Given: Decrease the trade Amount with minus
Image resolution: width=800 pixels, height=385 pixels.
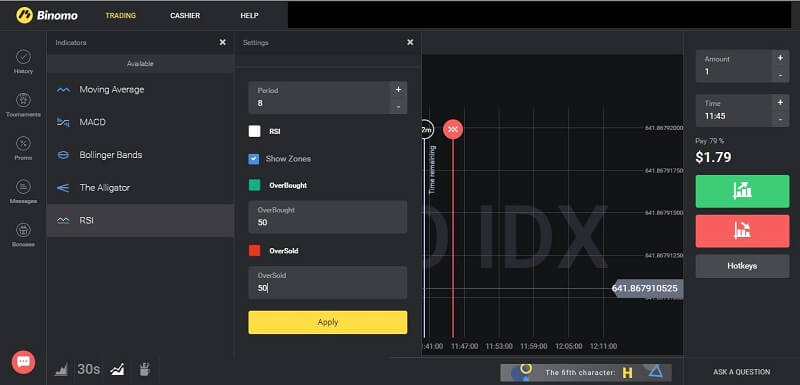Looking at the screenshot, I should pyautogui.click(x=780, y=75).
